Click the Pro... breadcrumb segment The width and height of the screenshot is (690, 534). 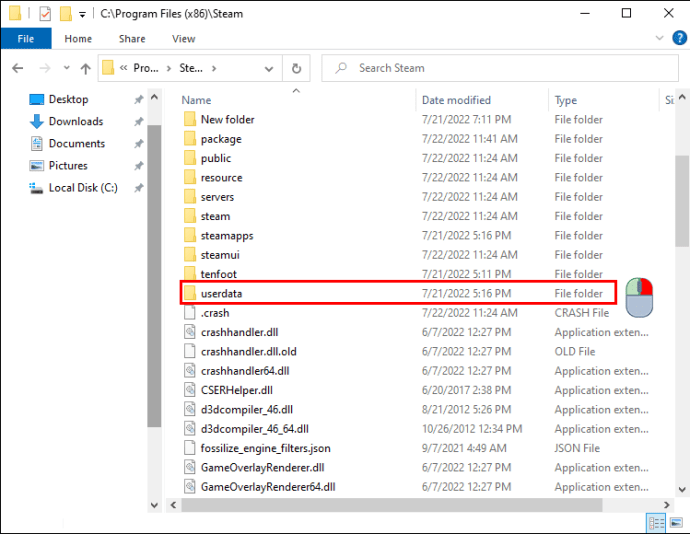(146, 68)
